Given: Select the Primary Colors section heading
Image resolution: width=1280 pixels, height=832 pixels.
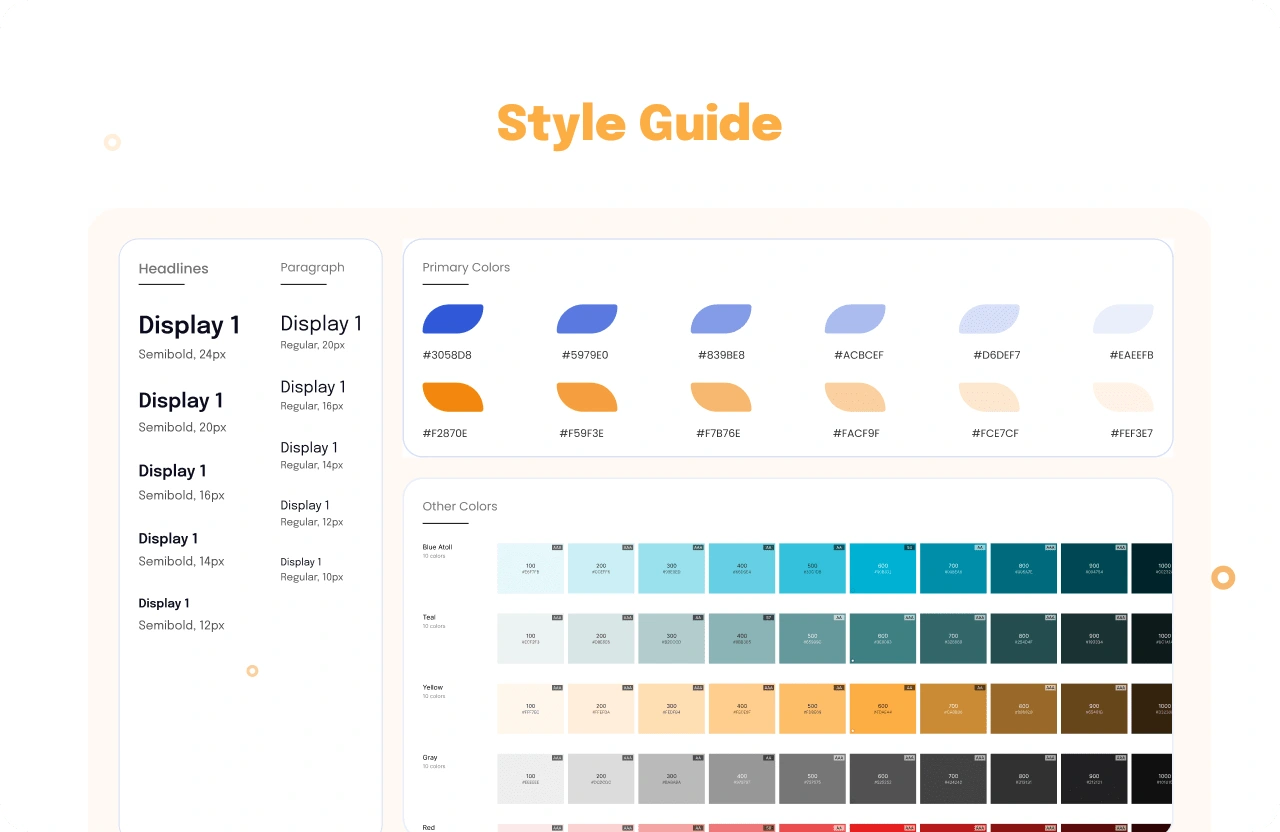Looking at the screenshot, I should pyautogui.click(x=466, y=267).
